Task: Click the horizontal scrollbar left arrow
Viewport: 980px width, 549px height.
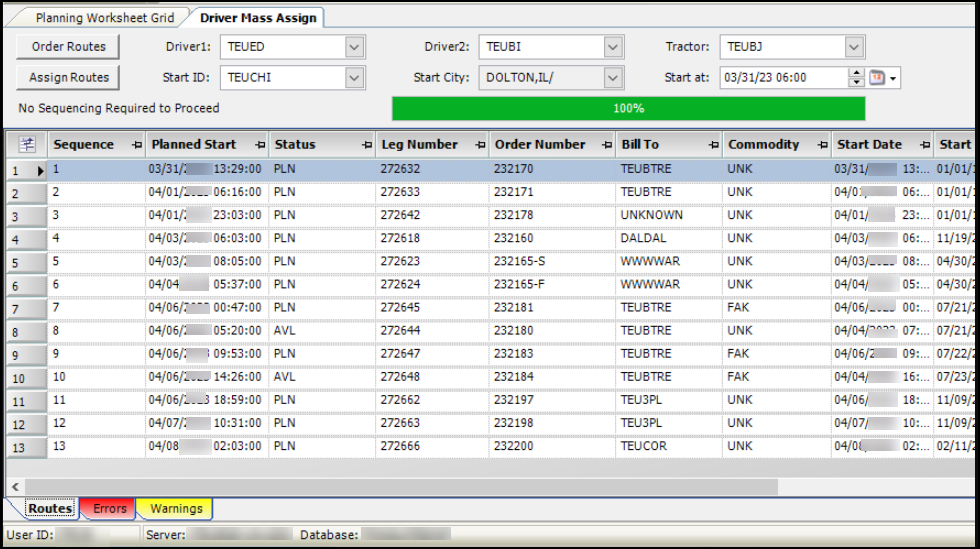Action: click(16, 486)
